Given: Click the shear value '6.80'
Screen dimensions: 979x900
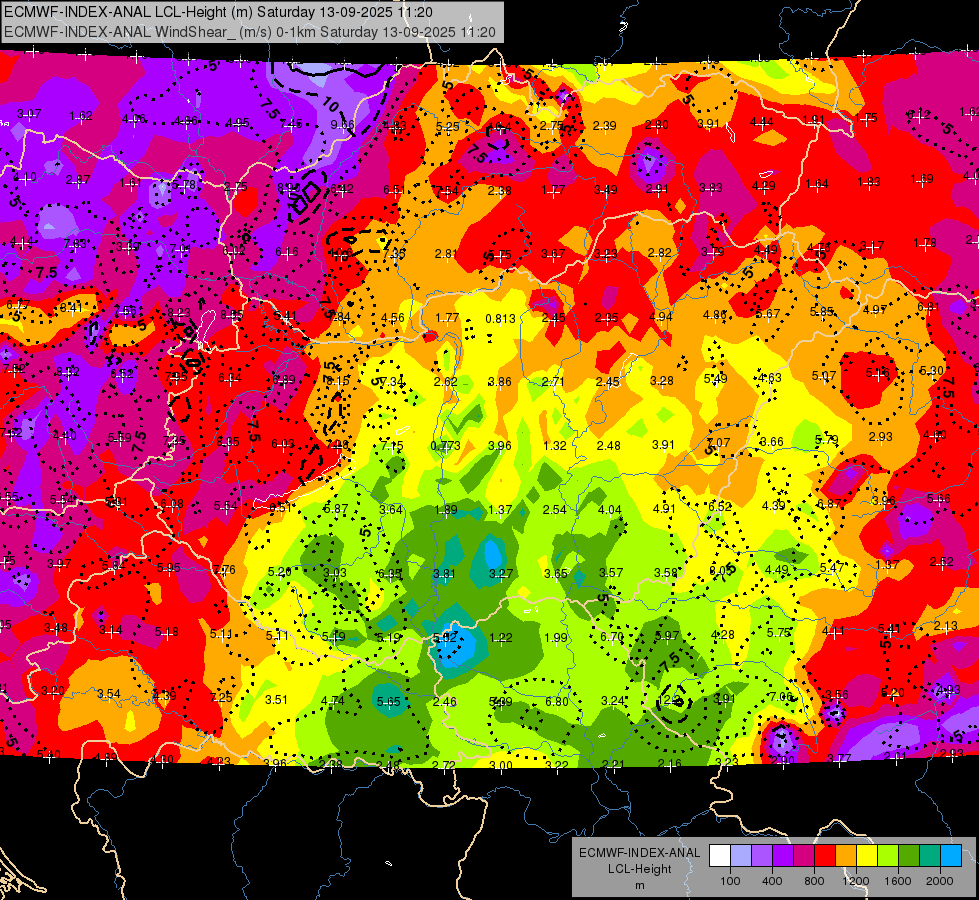Looking at the screenshot, I should point(557,702).
